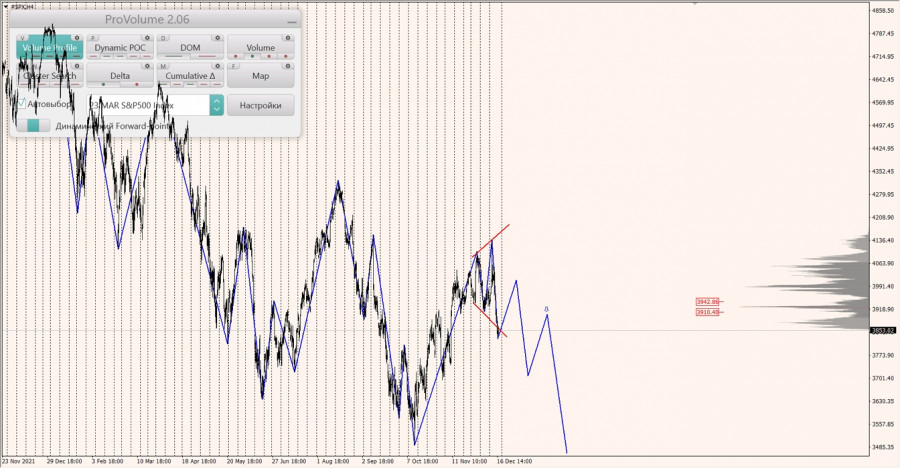
Task: Switch the Динамический Forward-Points toggle
Action: coord(34,126)
